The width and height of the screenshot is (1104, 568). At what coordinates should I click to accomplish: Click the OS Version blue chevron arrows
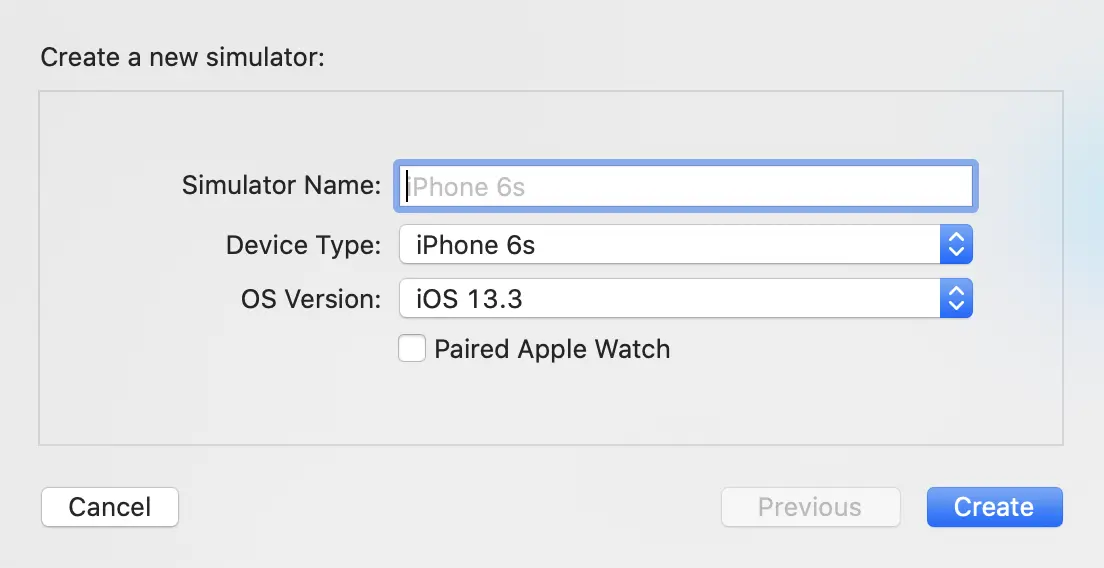point(956,298)
